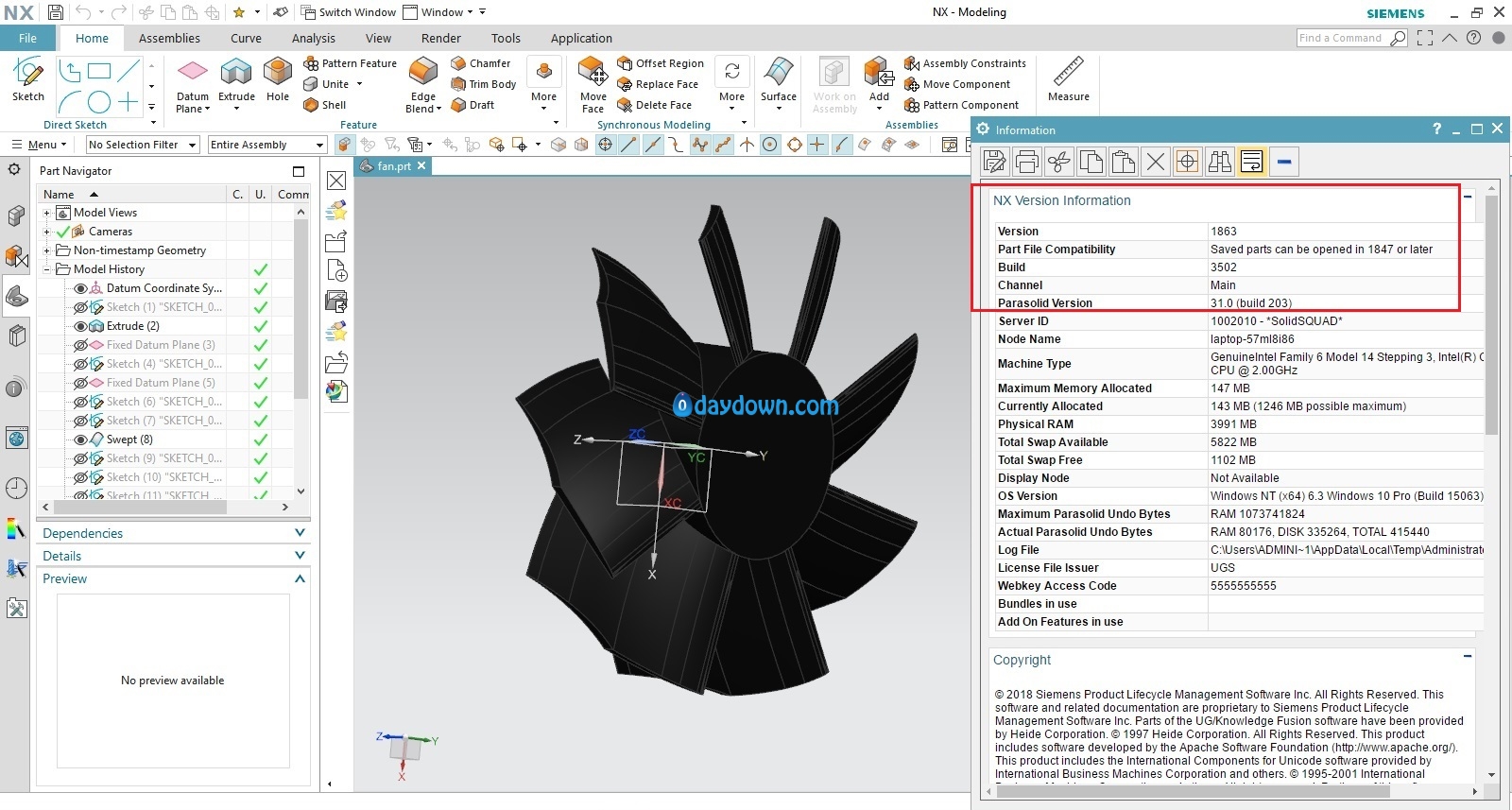
Task: Expand the Model Views tree node
Action: pyautogui.click(x=46, y=213)
